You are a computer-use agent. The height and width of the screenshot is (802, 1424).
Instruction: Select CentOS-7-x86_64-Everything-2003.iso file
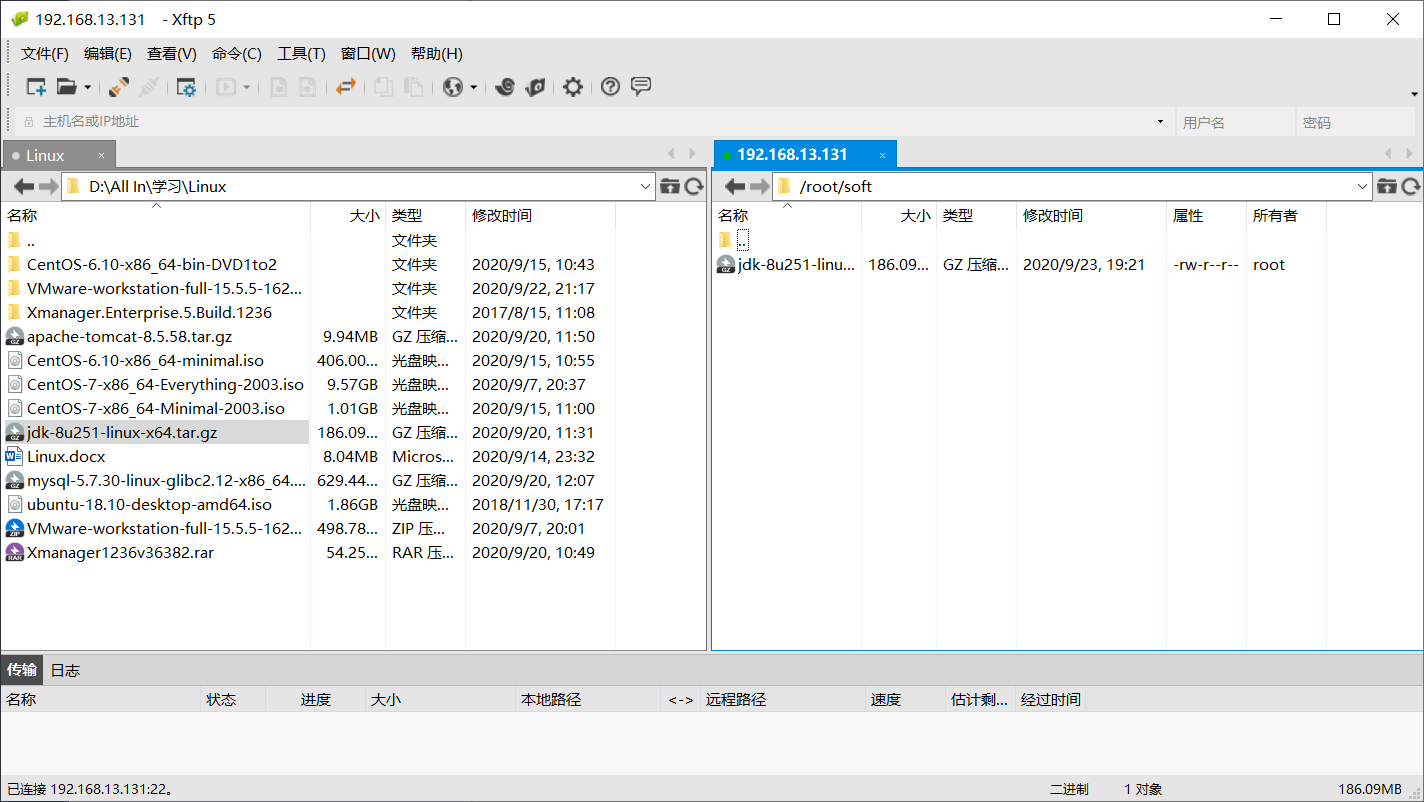[x=165, y=385]
